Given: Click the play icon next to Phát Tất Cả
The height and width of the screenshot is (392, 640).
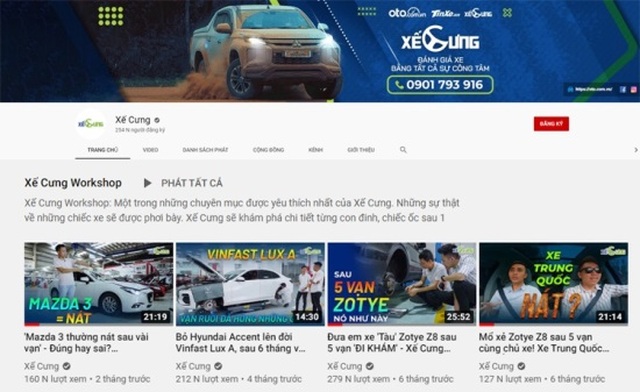Looking at the screenshot, I should (147, 183).
